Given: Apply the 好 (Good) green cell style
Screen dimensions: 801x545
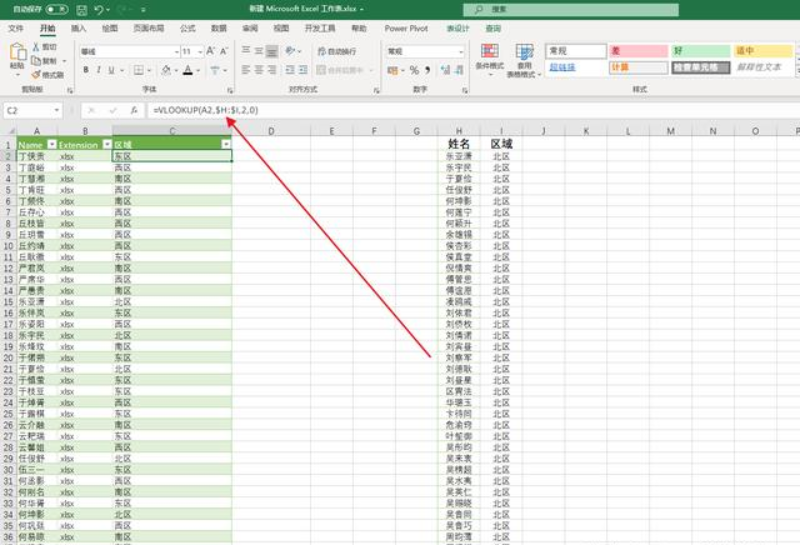Looking at the screenshot, I should tap(700, 51).
